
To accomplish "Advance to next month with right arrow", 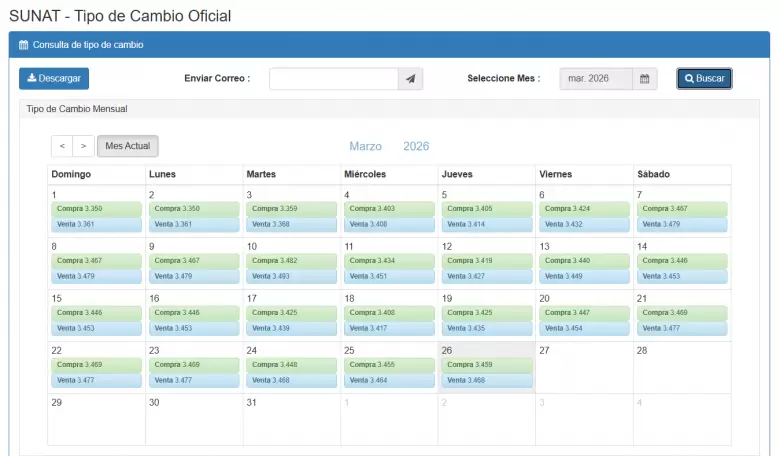I will [x=84, y=146].
